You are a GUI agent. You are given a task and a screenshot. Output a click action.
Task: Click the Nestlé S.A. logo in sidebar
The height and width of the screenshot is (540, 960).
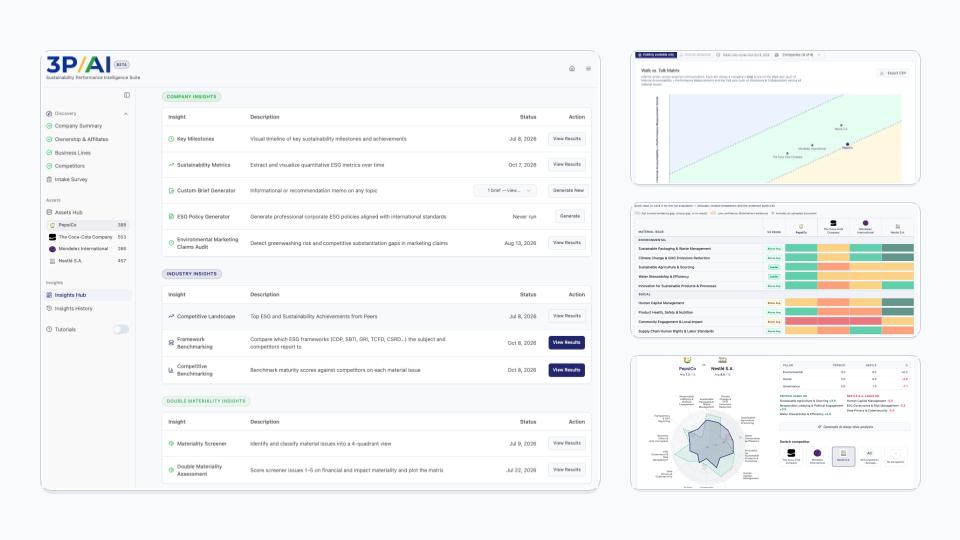pos(53,261)
